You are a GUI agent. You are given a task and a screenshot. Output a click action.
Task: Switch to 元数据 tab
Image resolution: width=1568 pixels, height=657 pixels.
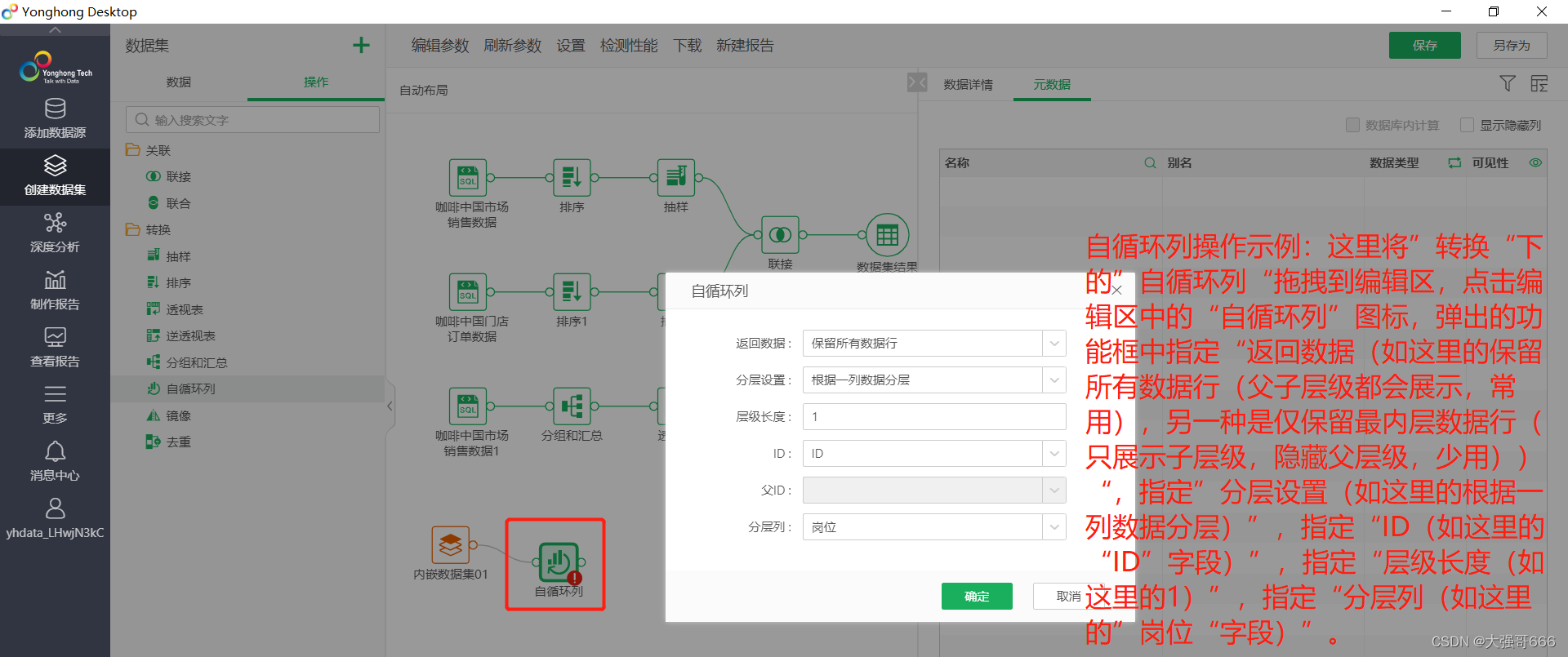tap(1052, 84)
